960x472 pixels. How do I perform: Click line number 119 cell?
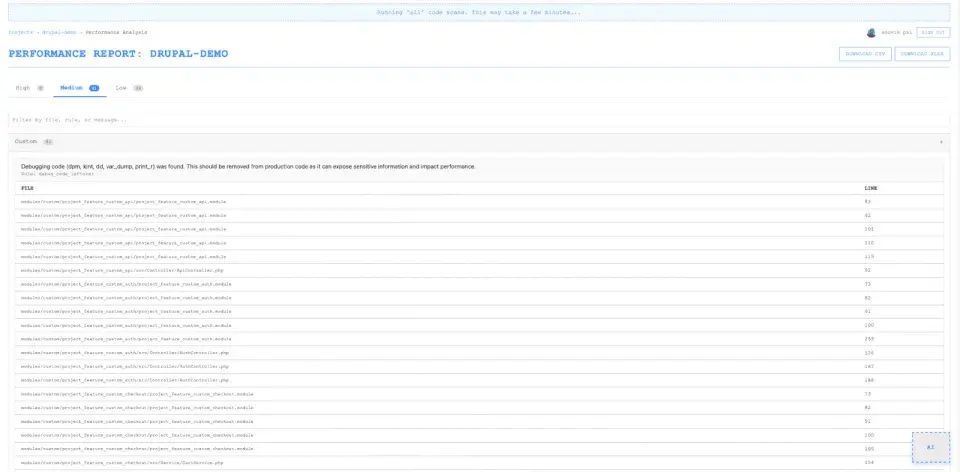point(869,257)
